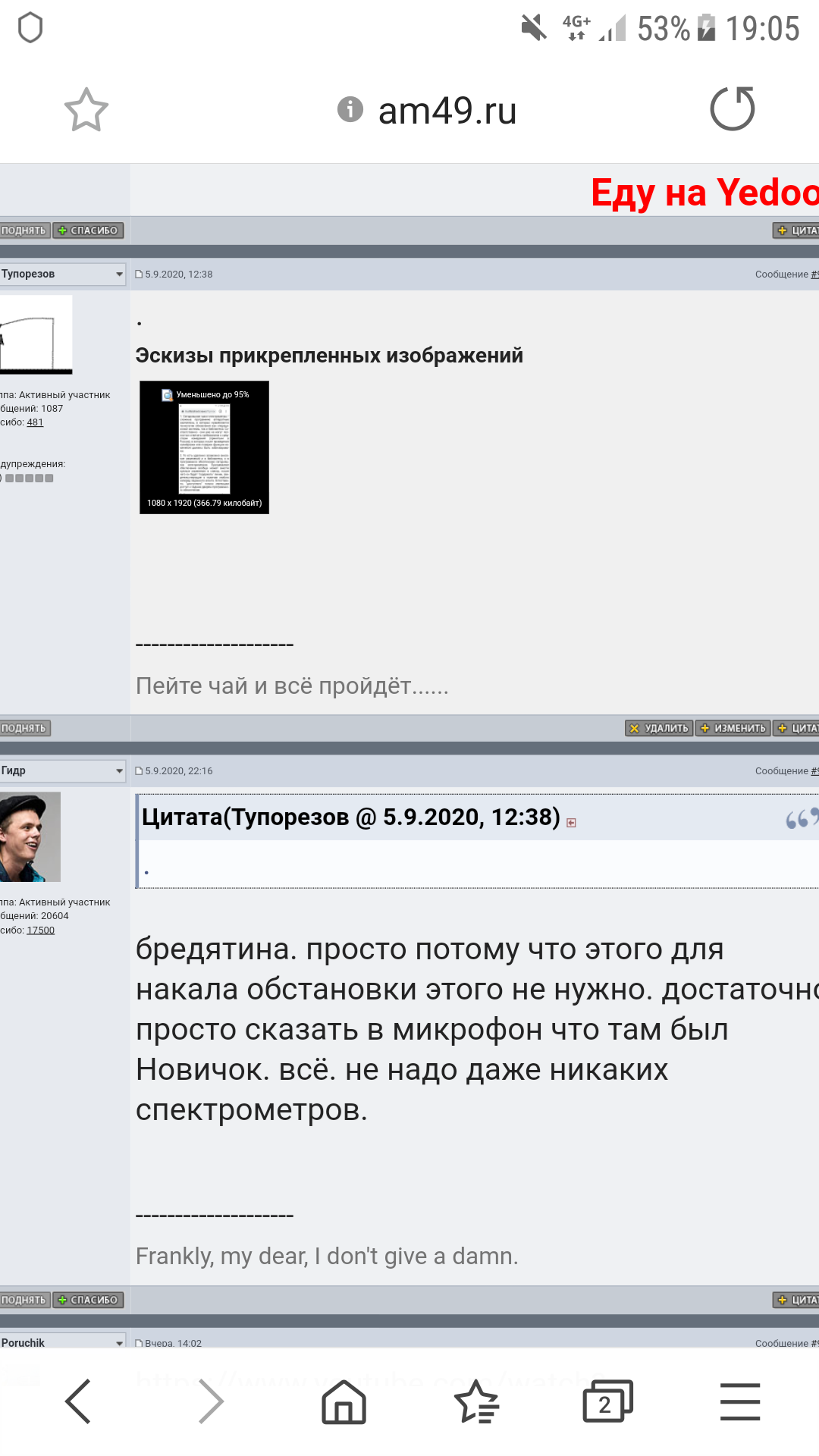Expand the Гидр user dropdown
Image resolution: width=819 pixels, height=1456 pixels.
coord(119,770)
